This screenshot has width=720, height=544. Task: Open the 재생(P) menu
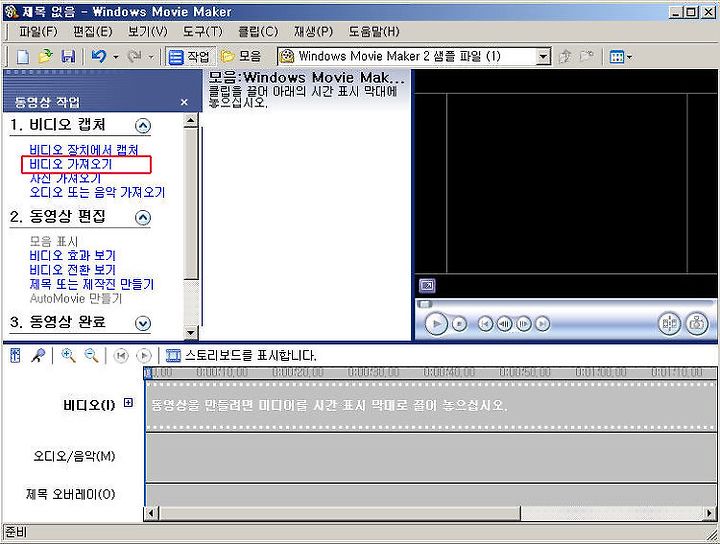coord(313,32)
